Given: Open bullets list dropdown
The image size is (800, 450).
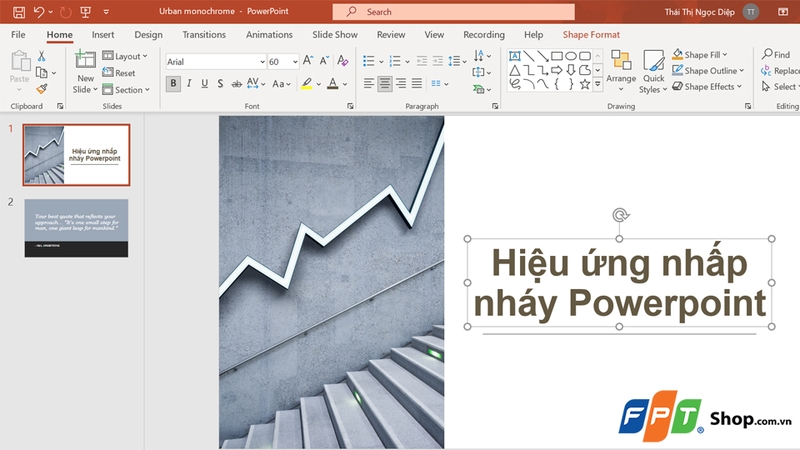Looking at the screenshot, I should tap(381, 62).
